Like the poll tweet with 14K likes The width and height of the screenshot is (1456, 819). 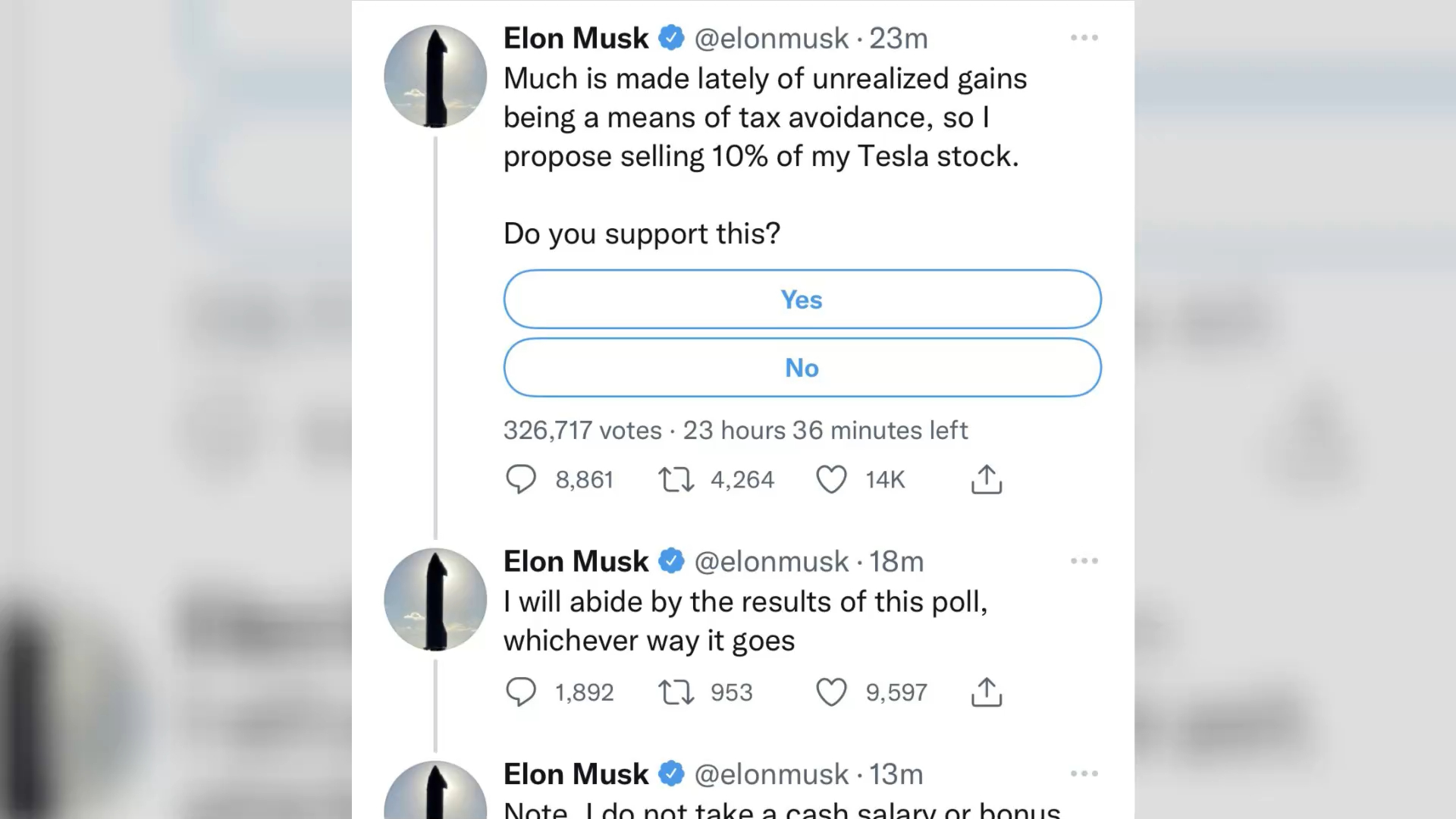pos(831,479)
